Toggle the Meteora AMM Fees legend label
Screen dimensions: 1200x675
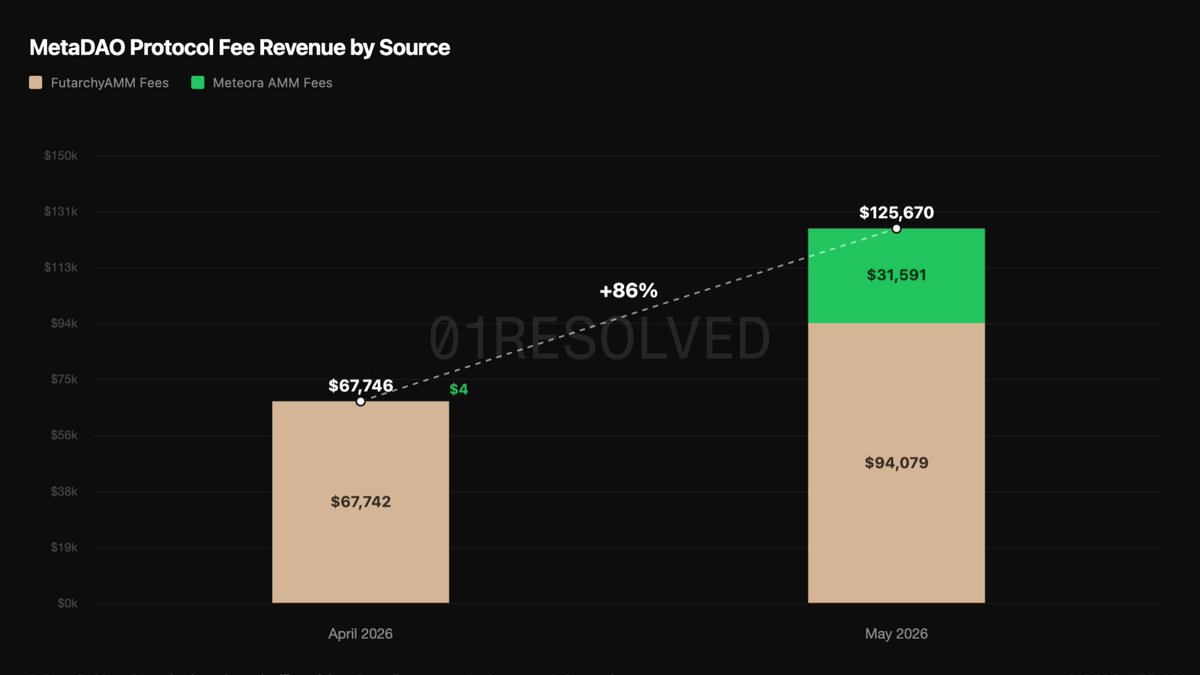pos(272,83)
